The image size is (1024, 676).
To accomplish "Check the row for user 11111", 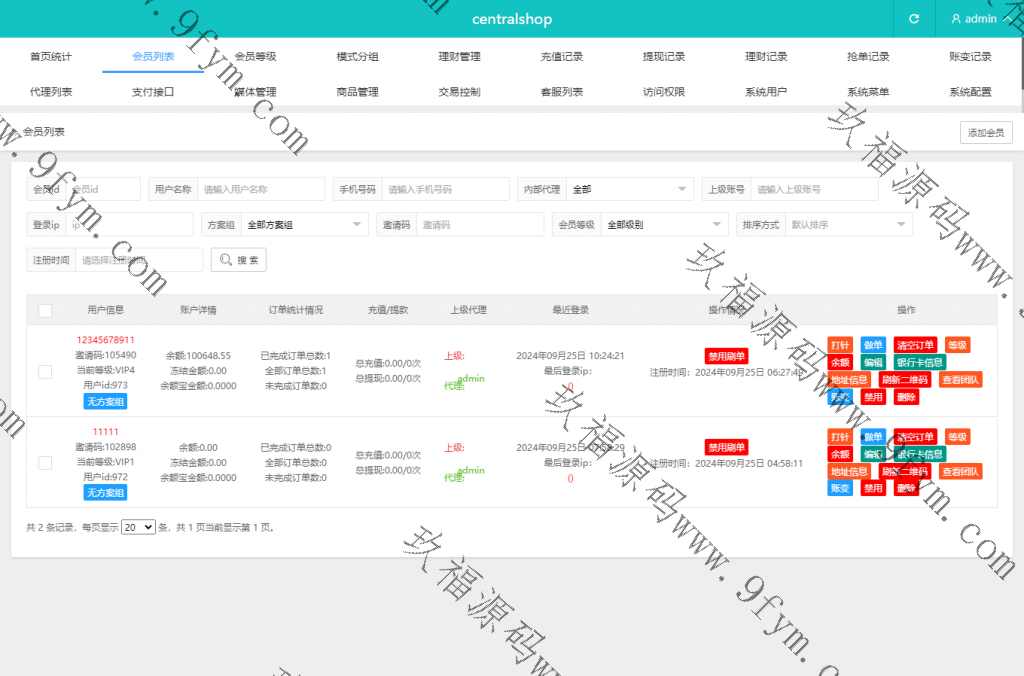I will click(x=45, y=463).
